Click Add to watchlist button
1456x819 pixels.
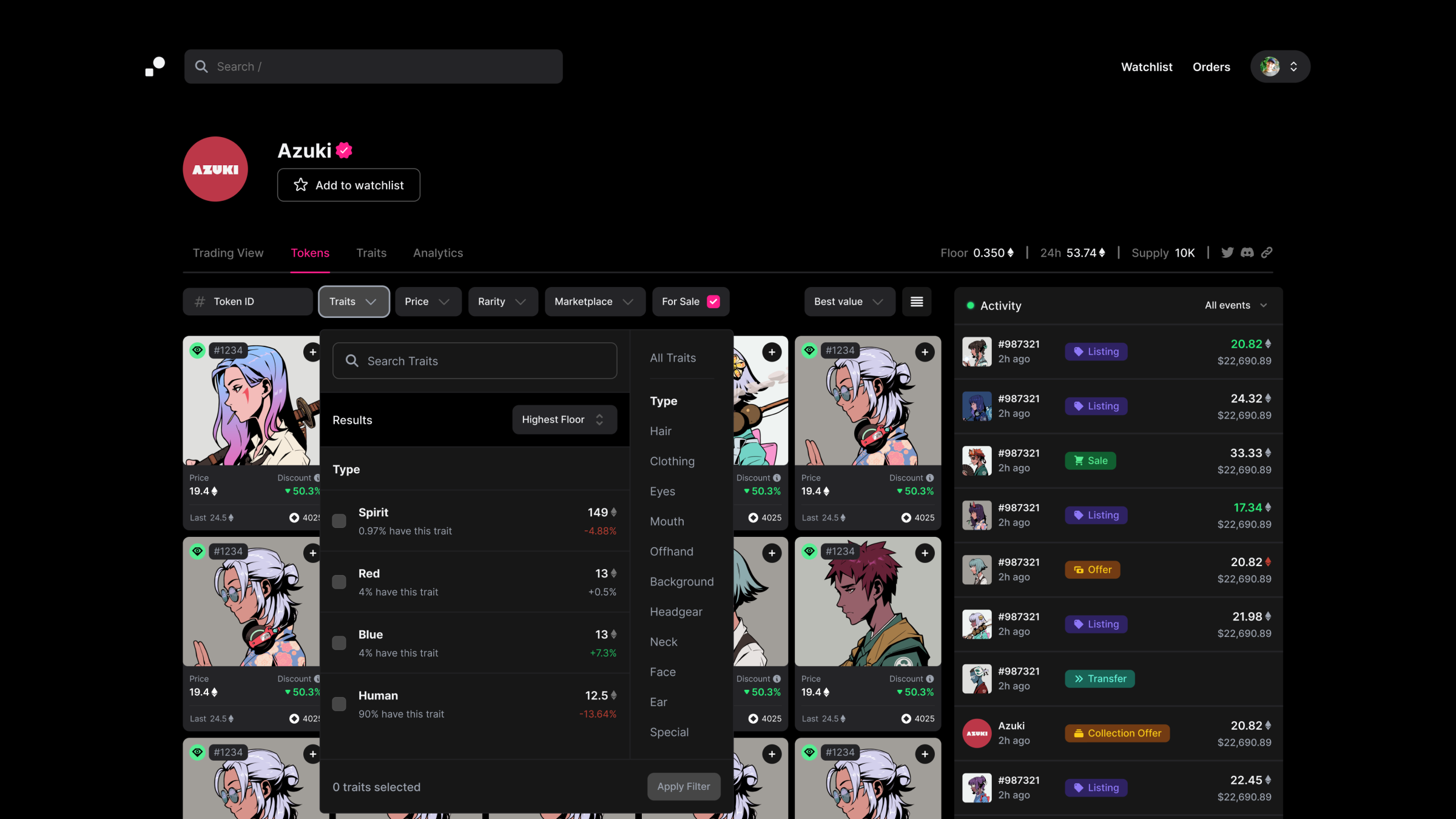[x=349, y=185]
